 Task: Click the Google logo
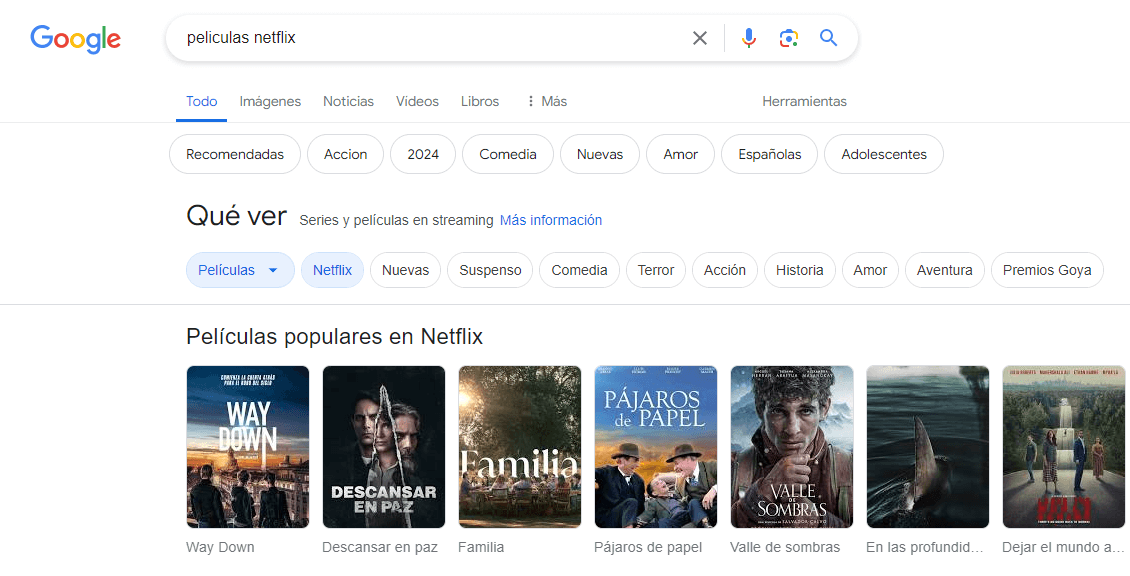pyautogui.click(x=76, y=39)
